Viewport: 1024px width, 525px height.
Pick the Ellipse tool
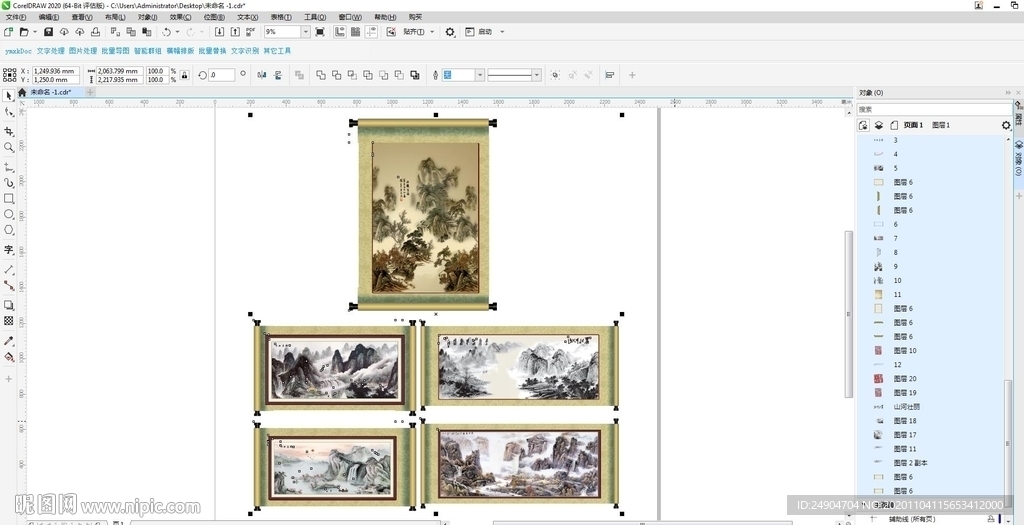click(x=9, y=214)
